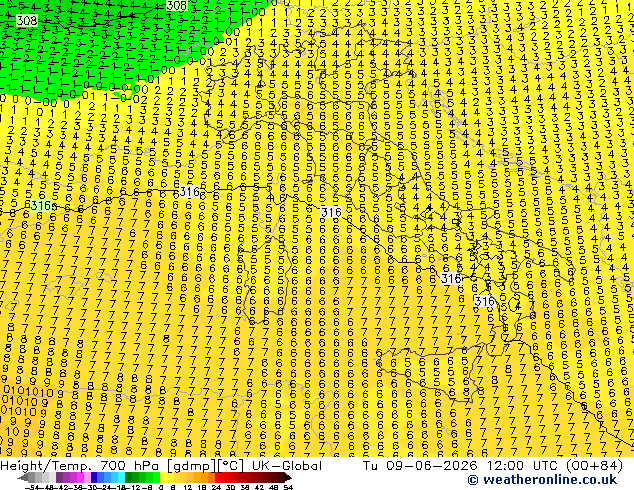Click the yellow swatch above the 0 label
Image resolution: width=634 pixels, height=490 pixels.
(x=163, y=477)
